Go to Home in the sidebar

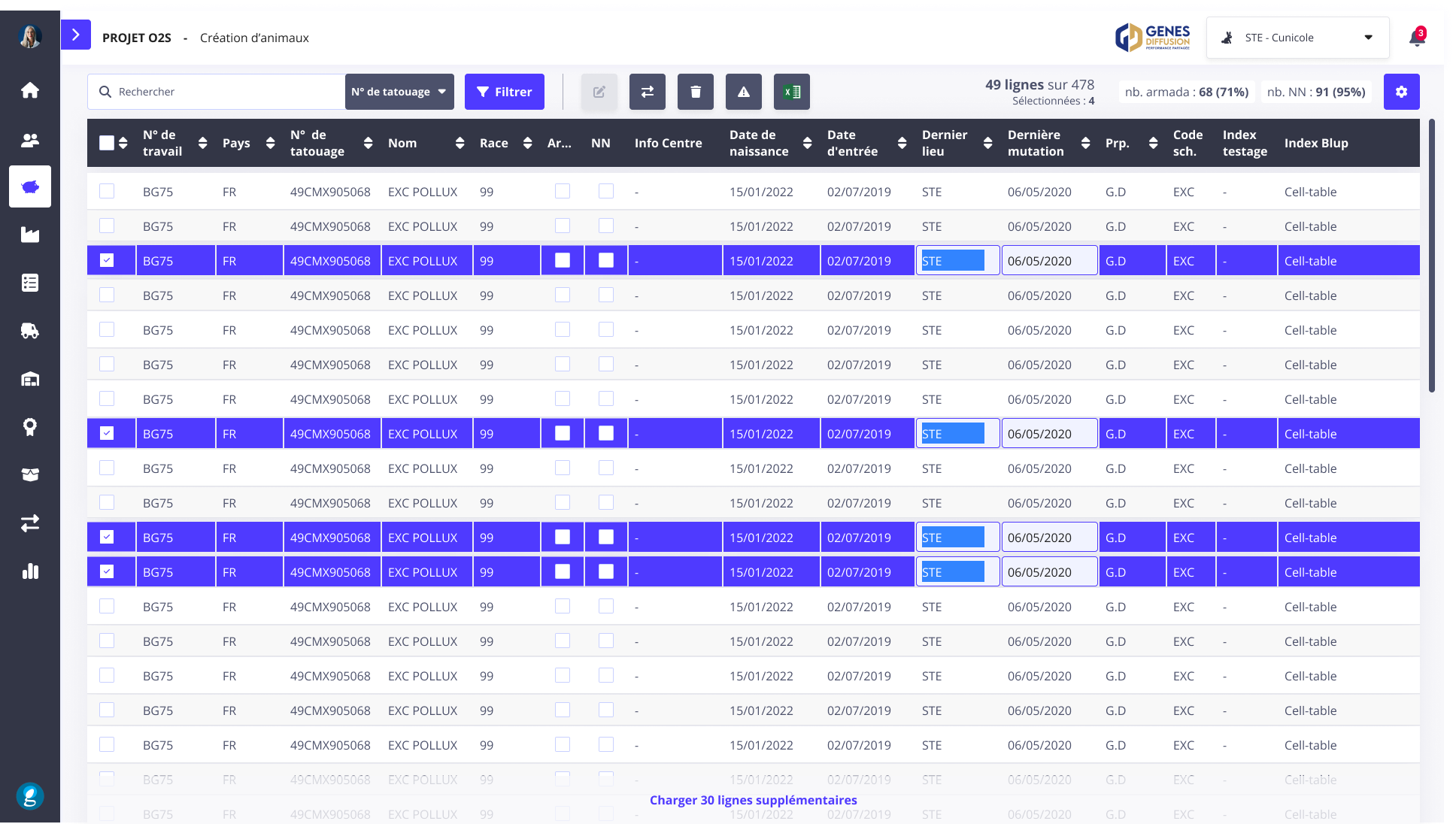[x=30, y=90]
